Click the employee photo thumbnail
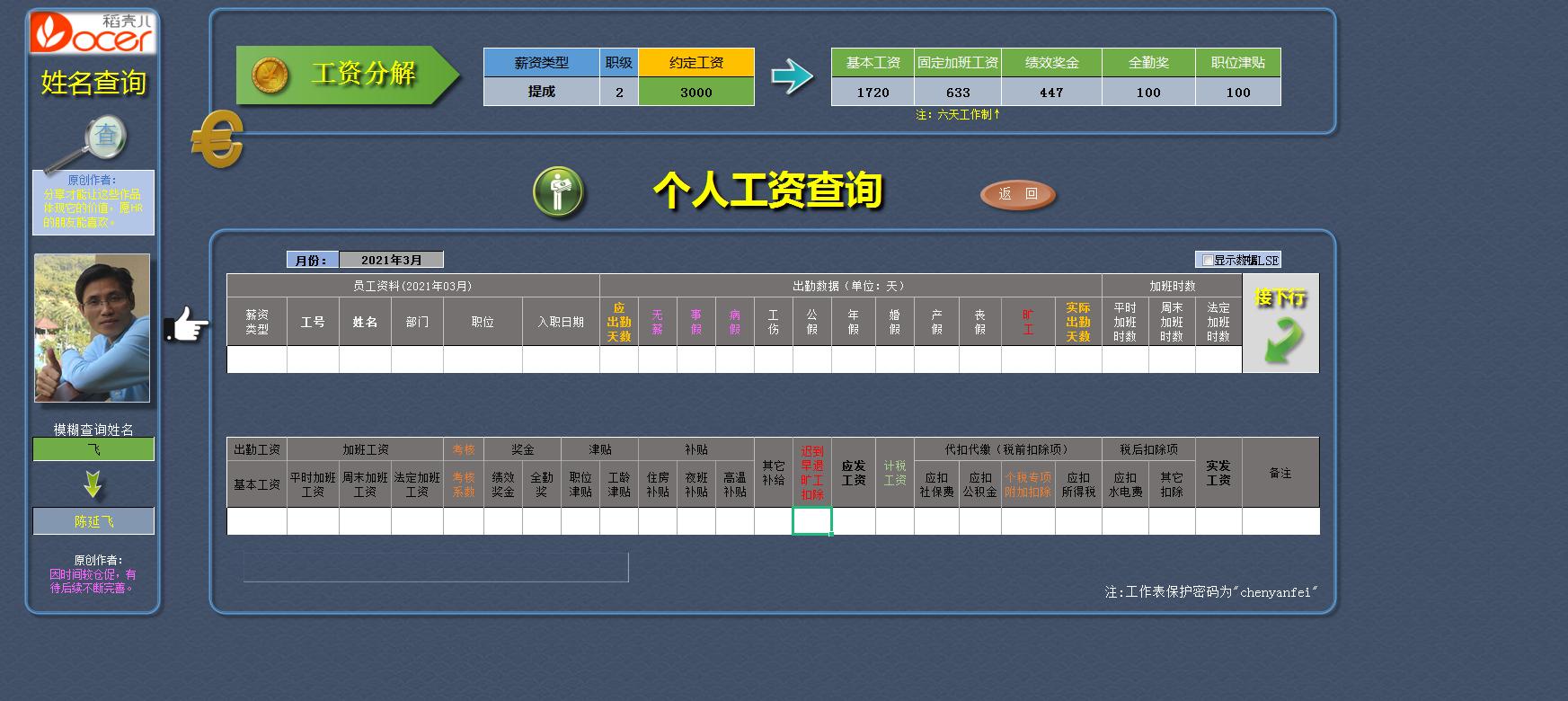The width and height of the screenshot is (1568, 701). 93,328
